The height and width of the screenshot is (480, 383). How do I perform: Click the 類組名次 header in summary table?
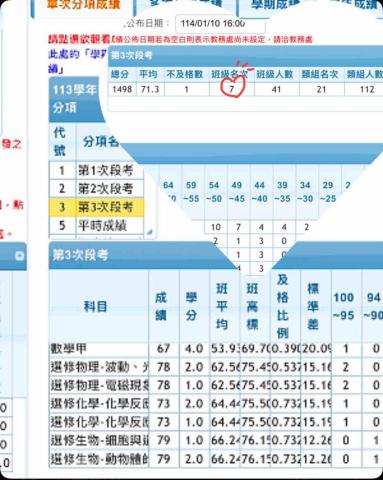tap(320, 74)
